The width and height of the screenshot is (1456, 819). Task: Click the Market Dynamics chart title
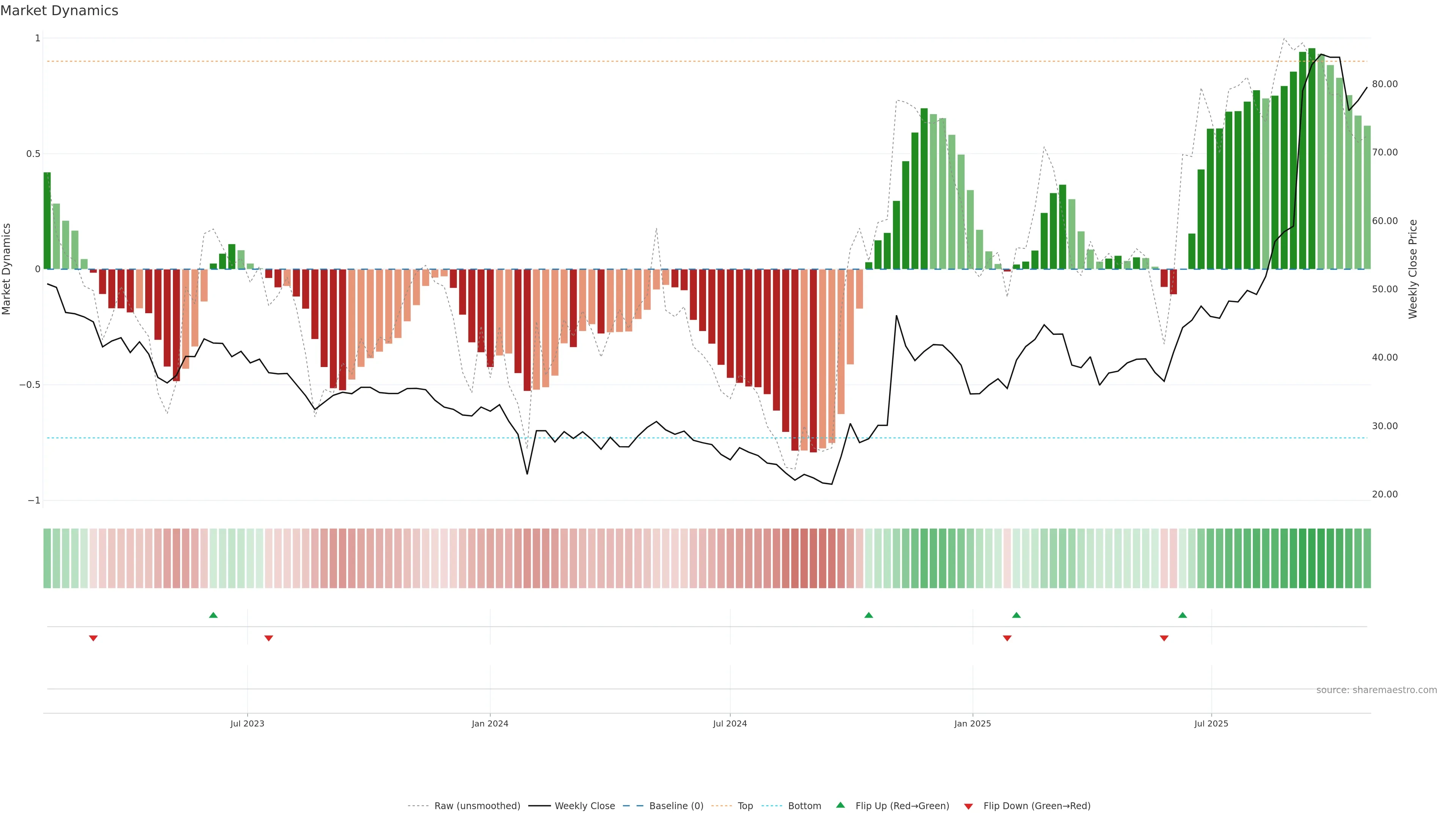pos(60,11)
